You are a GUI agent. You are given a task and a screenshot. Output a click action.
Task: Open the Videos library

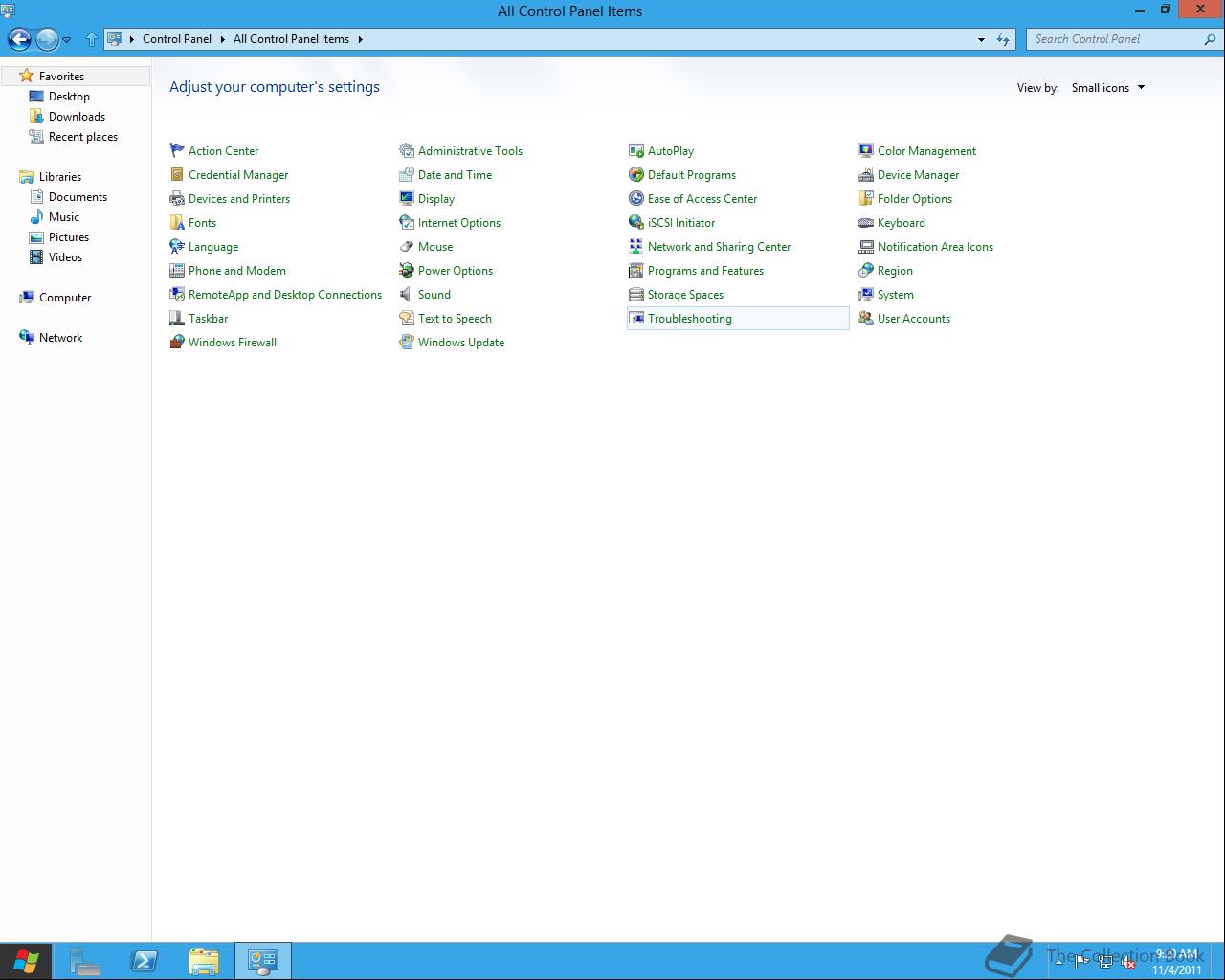pyautogui.click(x=65, y=256)
